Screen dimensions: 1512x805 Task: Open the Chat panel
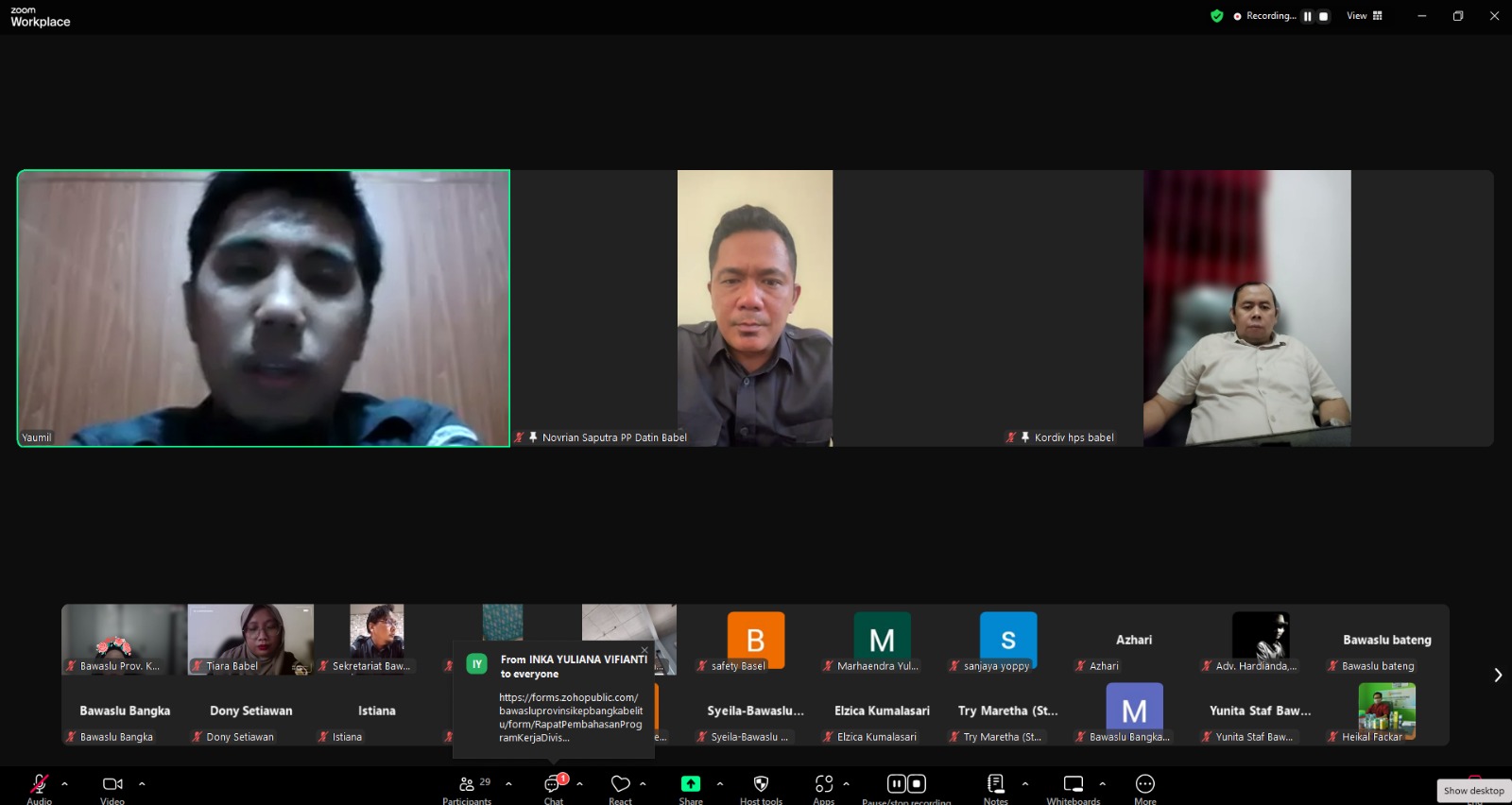(x=553, y=784)
